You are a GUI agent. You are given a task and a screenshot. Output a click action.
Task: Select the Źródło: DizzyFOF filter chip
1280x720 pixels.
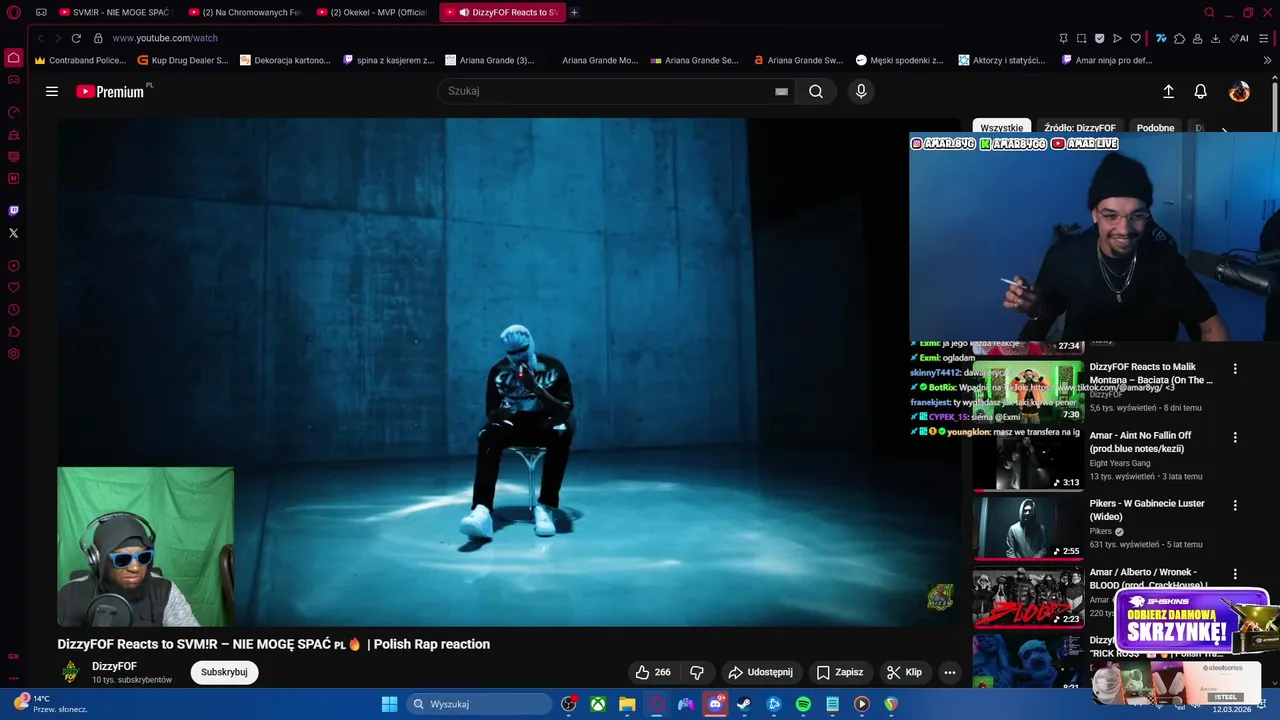(x=1080, y=128)
